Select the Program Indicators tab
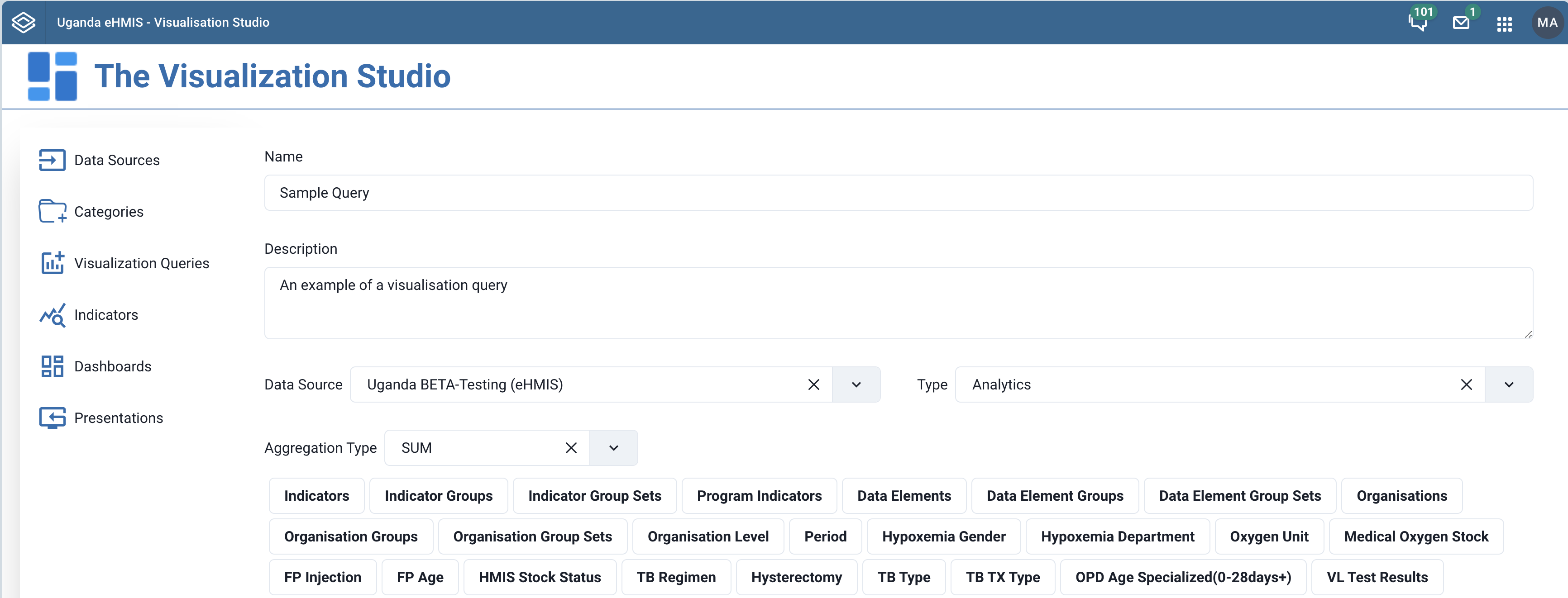1568x598 pixels. tap(759, 496)
